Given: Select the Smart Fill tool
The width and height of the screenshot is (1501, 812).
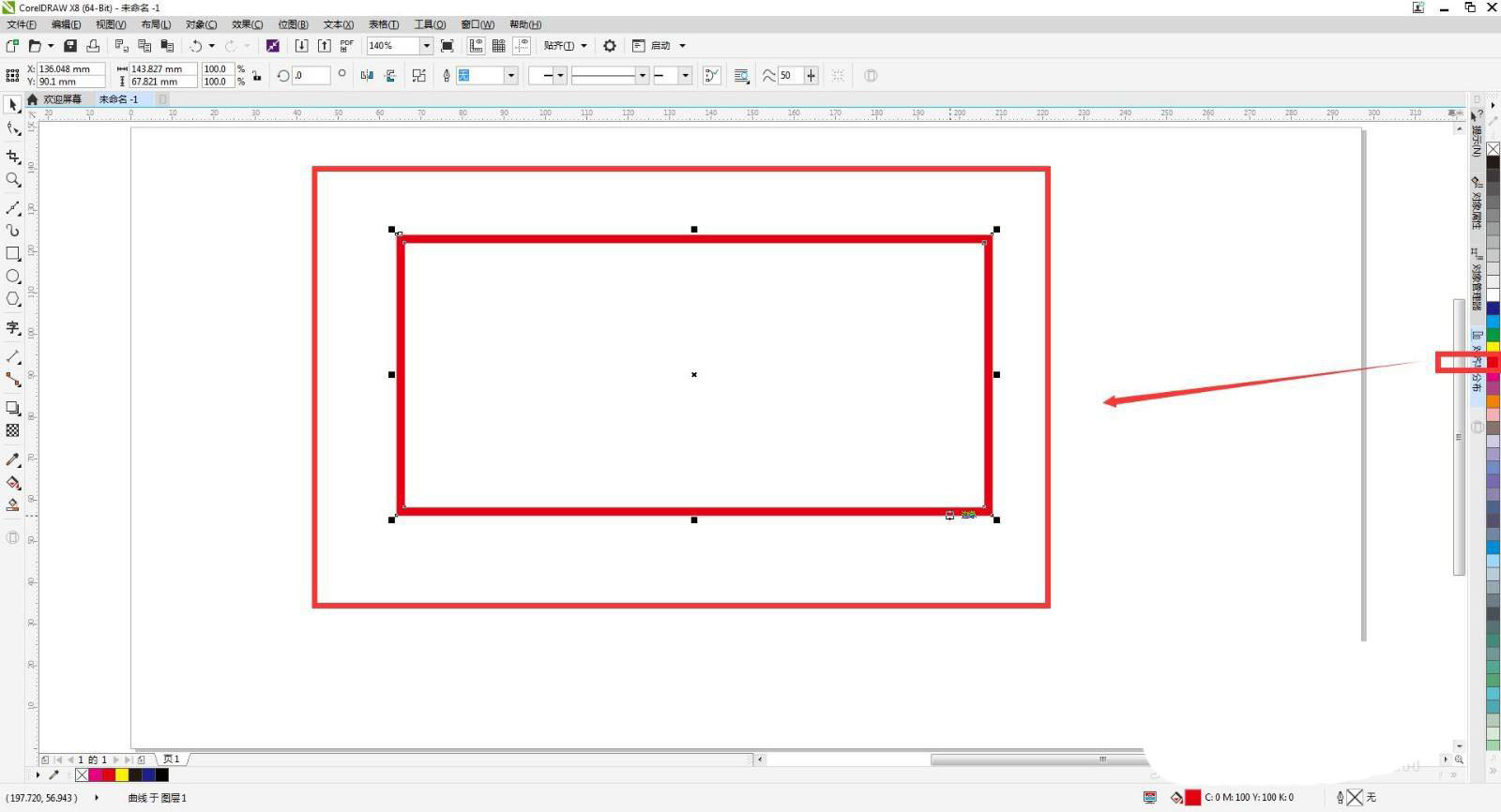Looking at the screenshot, I should tap(13, 504).
